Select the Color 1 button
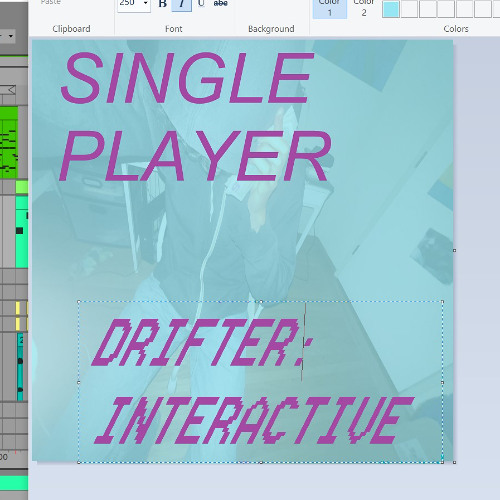Screen dimensions: 500x500 (x=330, y=8)
